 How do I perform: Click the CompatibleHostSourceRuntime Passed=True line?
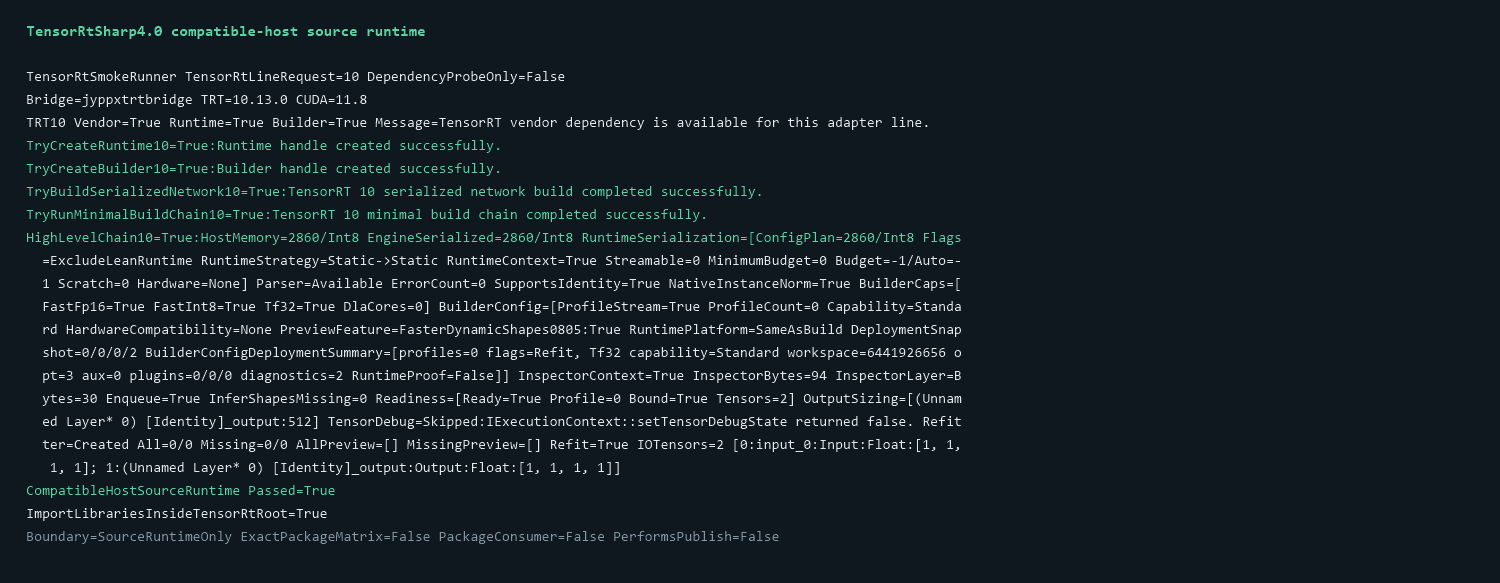[x=181, y=491]
